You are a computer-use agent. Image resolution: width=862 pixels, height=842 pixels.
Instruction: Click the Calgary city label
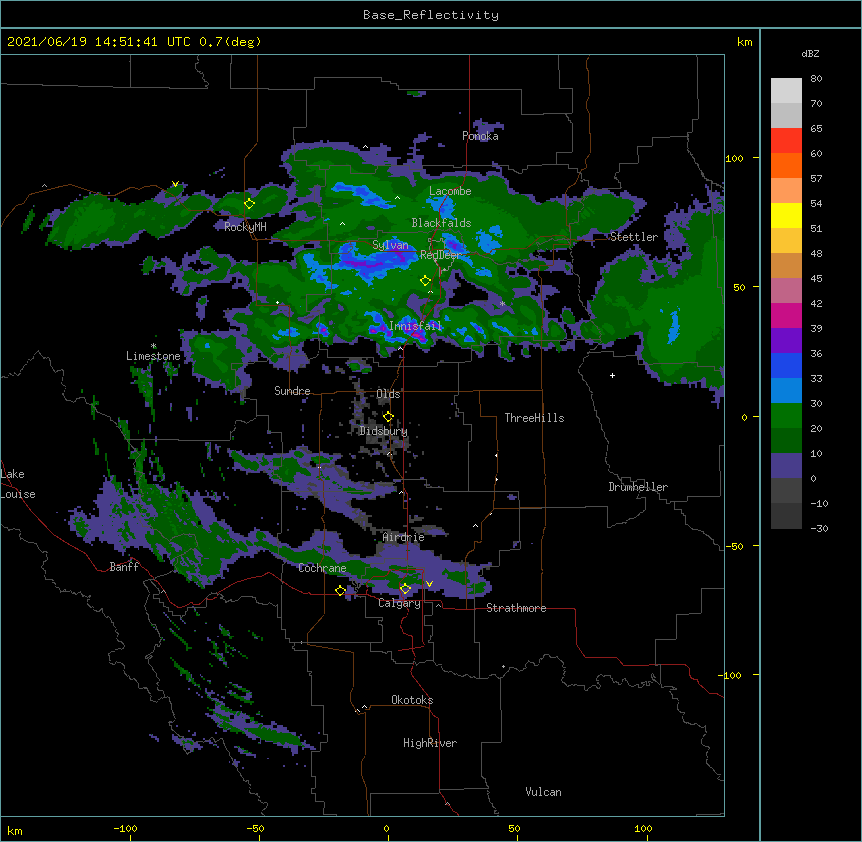pos(399,603)
